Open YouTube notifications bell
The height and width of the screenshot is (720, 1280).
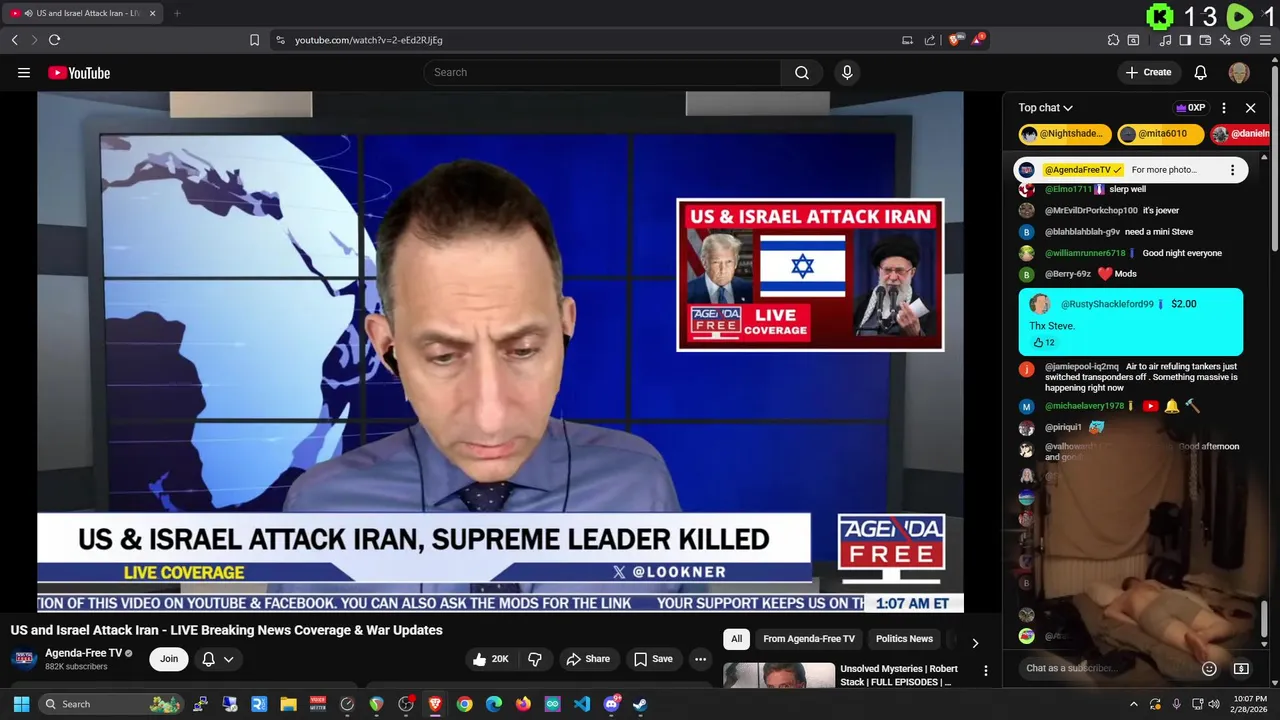tap(1200, 73)
